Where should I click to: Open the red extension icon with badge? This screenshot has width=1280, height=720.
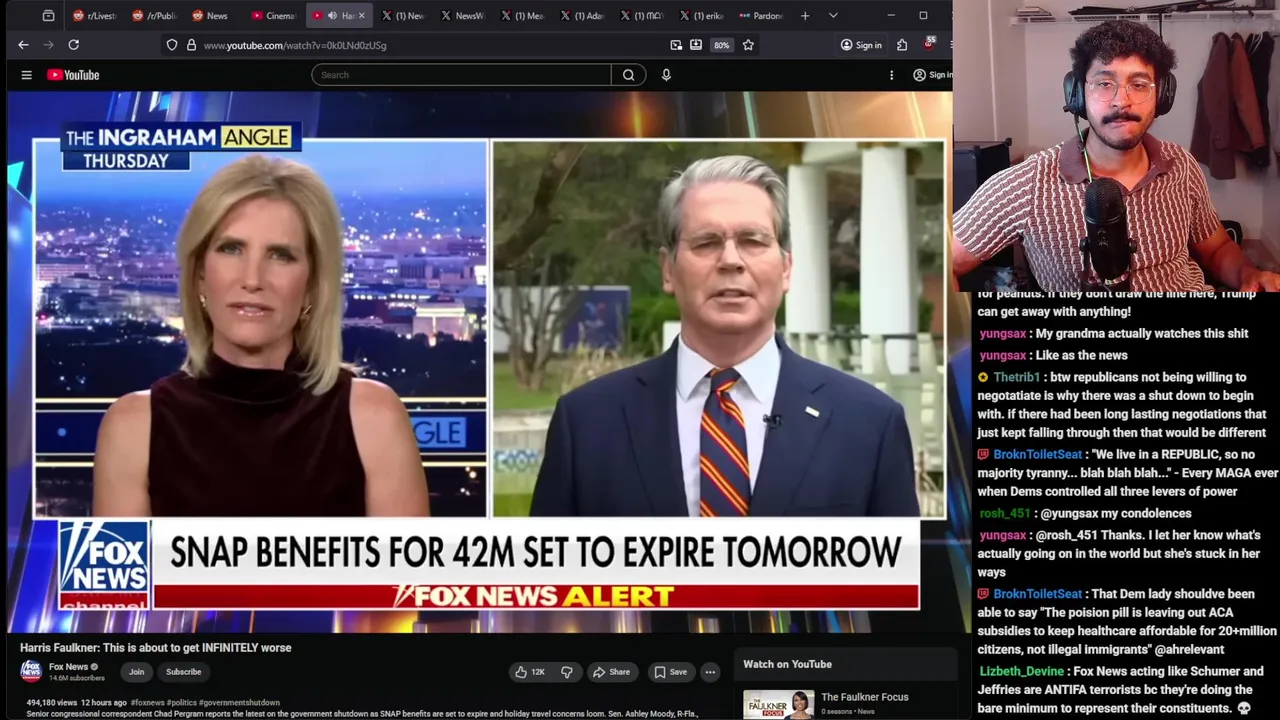929,44
